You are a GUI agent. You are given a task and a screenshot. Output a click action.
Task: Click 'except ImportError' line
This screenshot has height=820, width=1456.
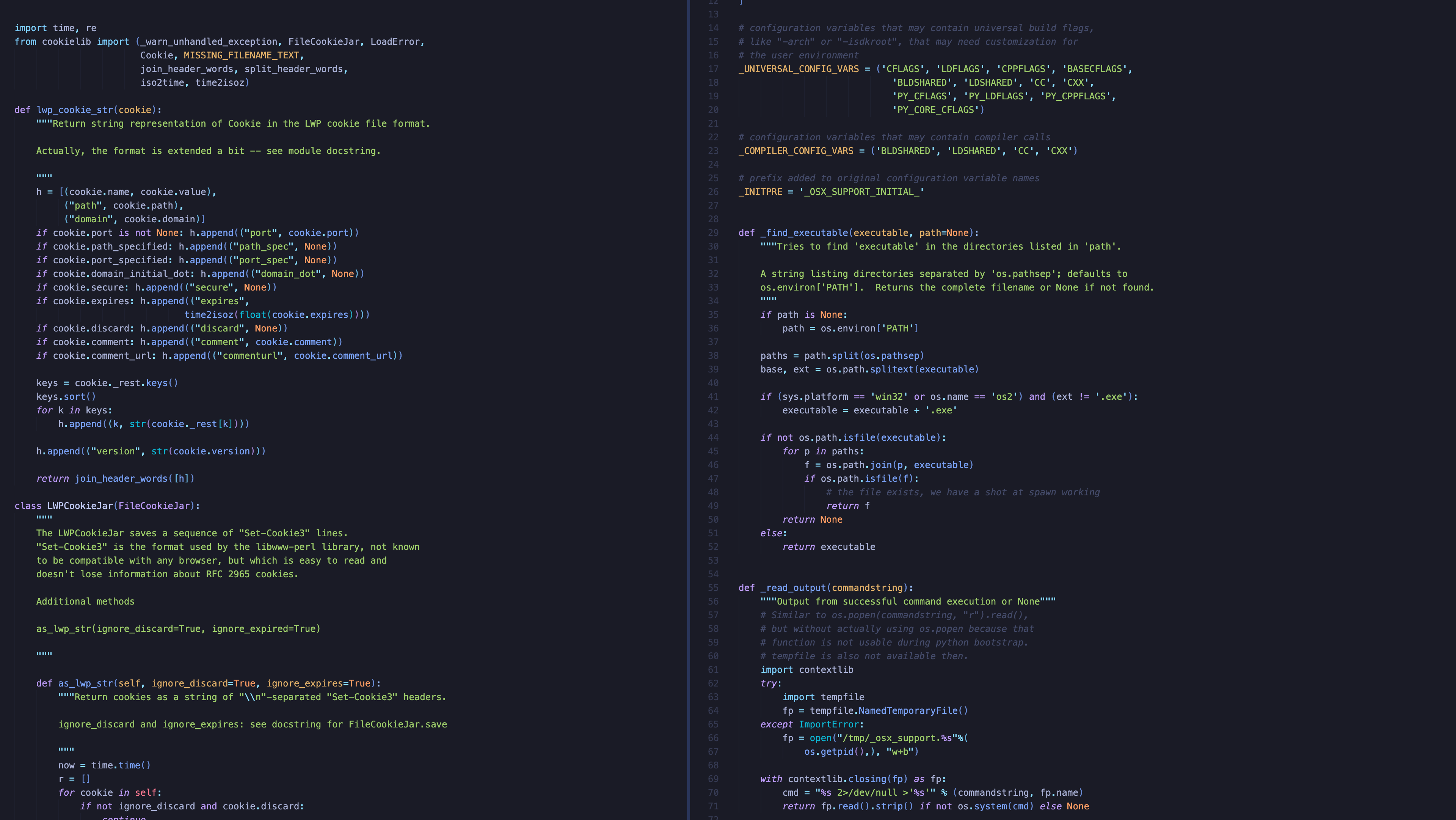tap(812, 724)
